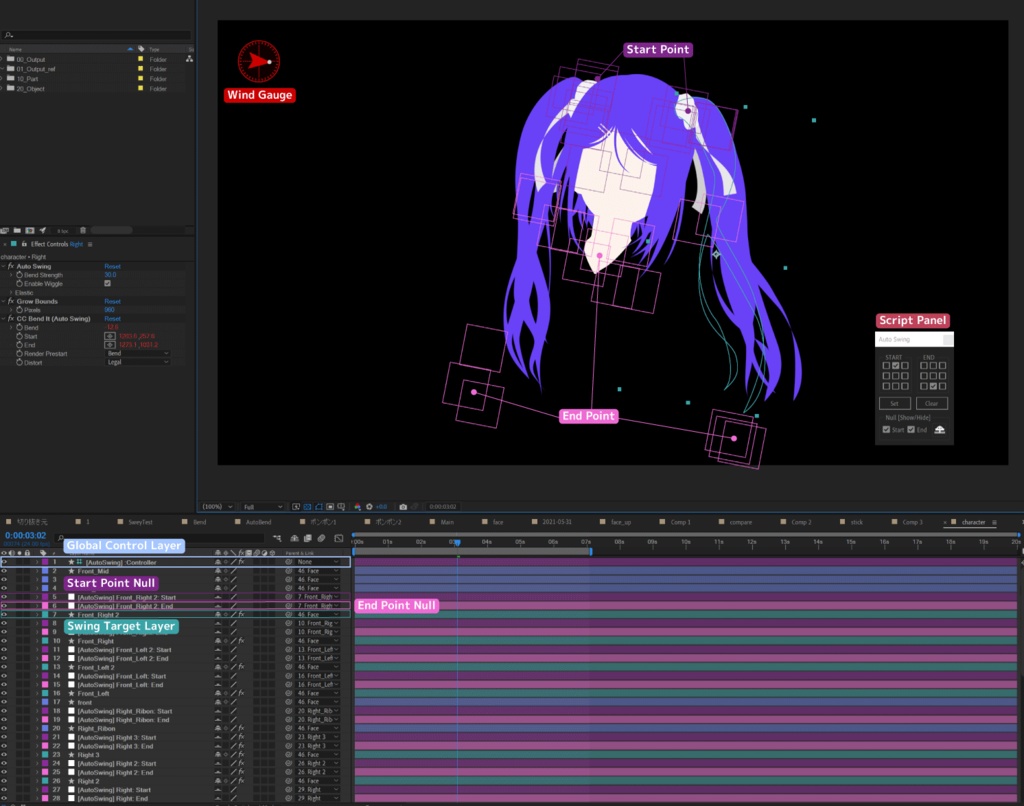Click the Start point crosshair picker
1024x806 pixels.
click(x=110, y=336)
